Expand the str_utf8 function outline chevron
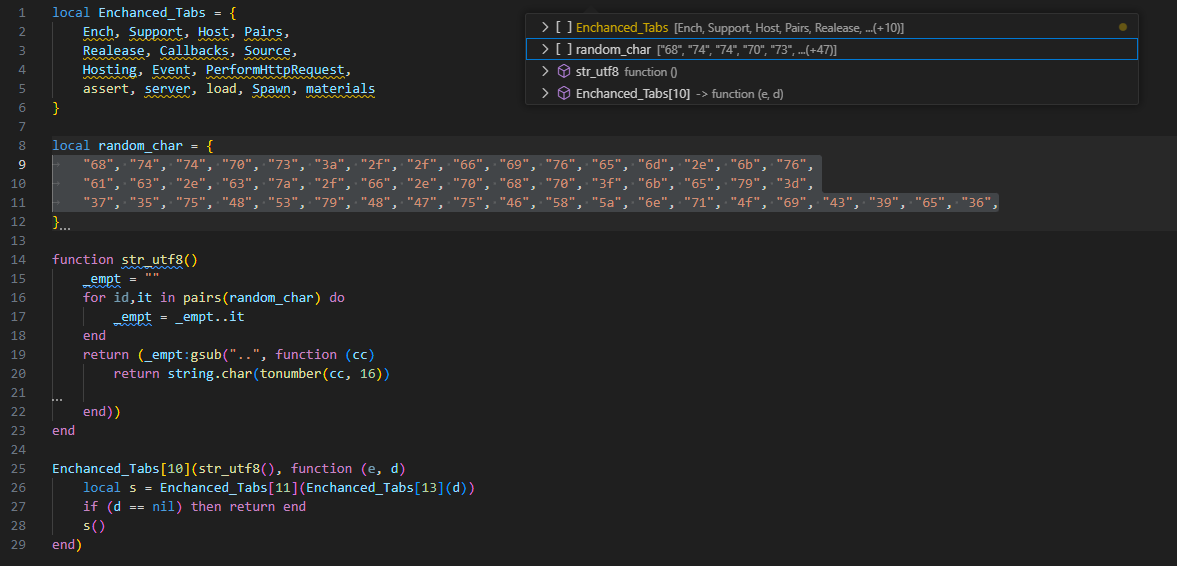The image size is (1177, 566). click(546, 71)
